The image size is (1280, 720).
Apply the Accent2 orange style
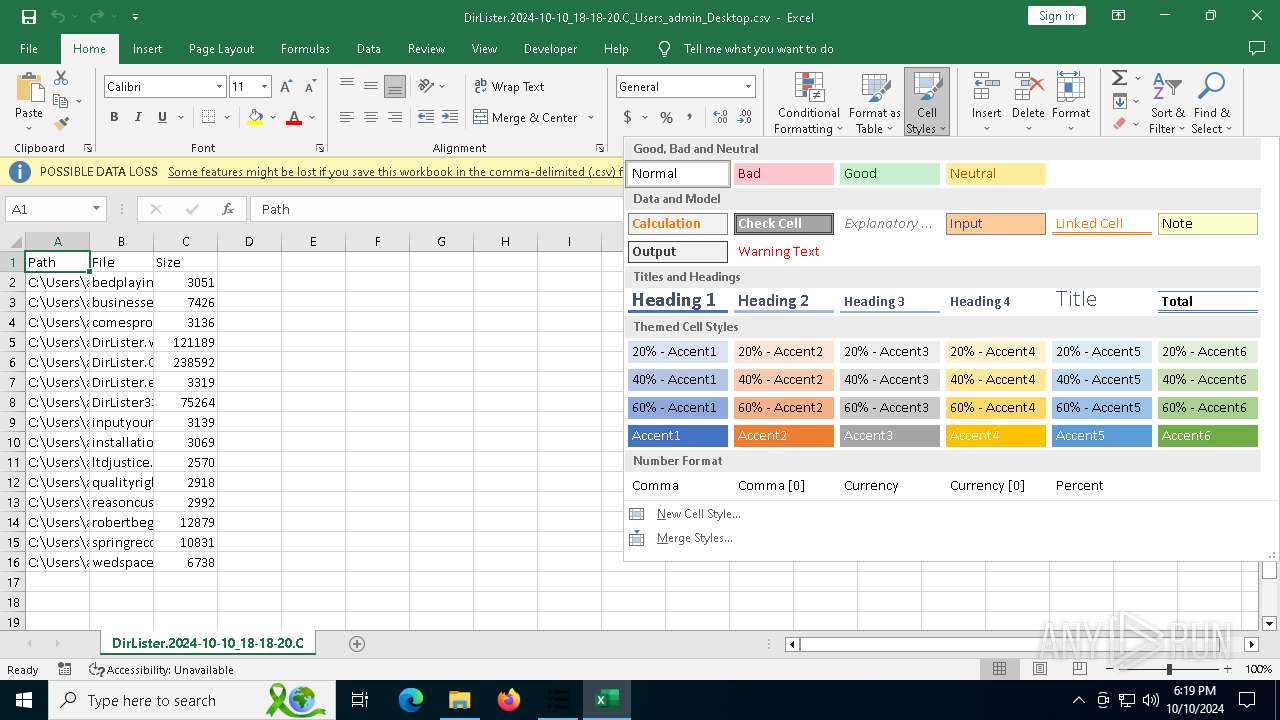coord(784,436)
